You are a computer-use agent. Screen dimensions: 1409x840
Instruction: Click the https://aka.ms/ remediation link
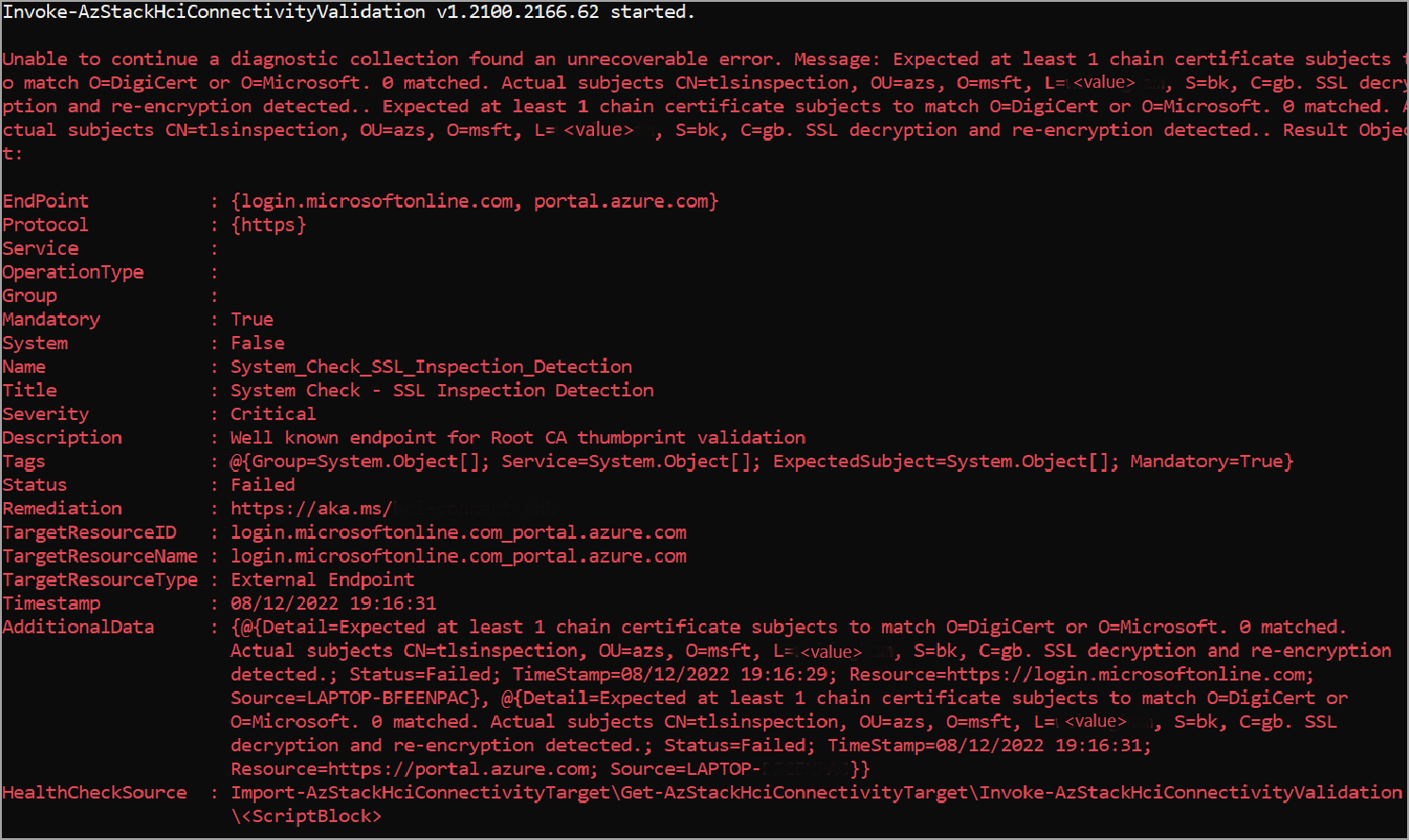pos(312,509)
